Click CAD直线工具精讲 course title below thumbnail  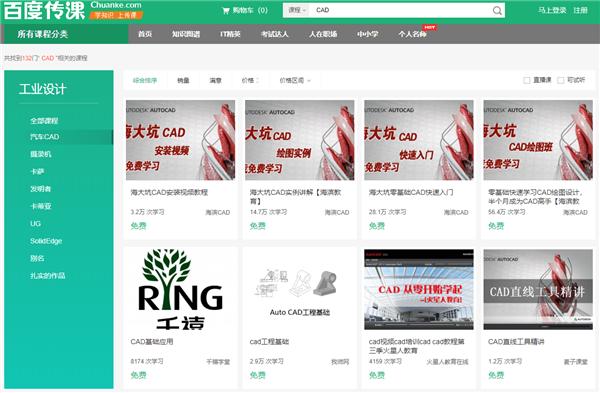516,341
